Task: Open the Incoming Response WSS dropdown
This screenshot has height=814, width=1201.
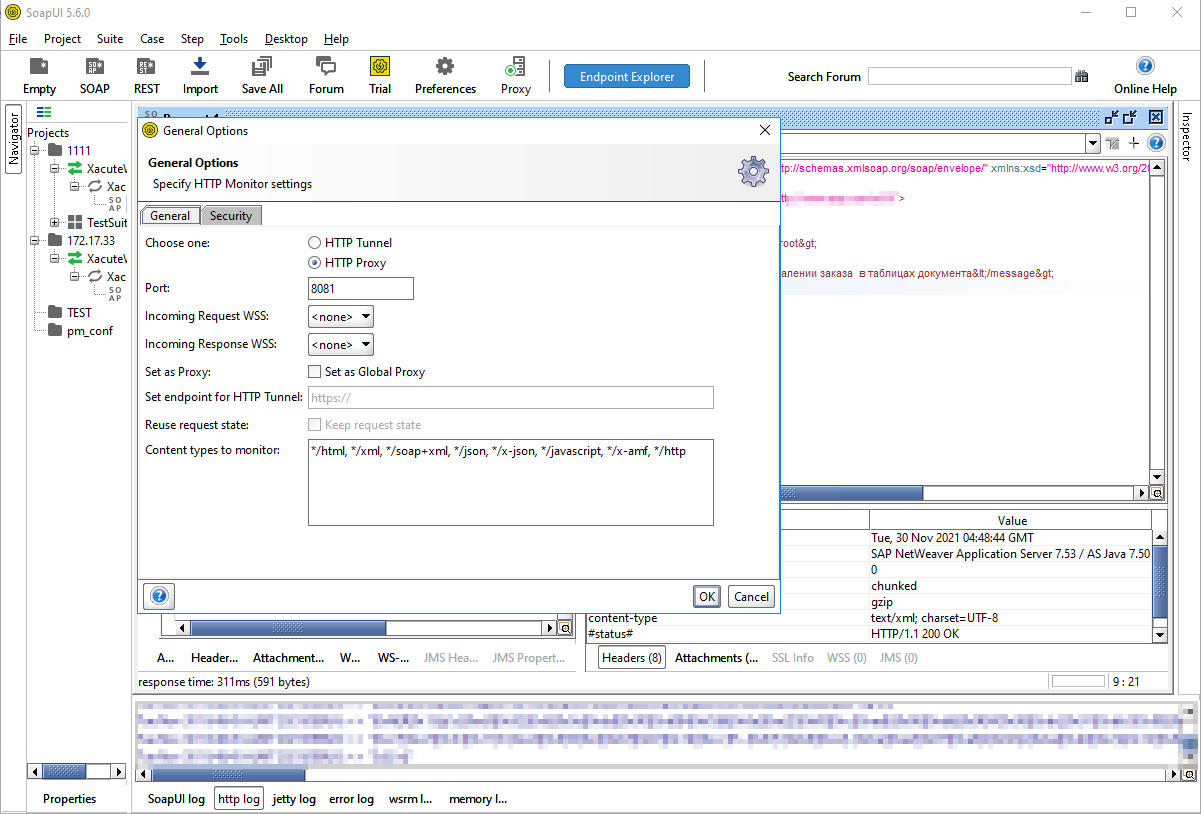Action: (x=341, y=345)
